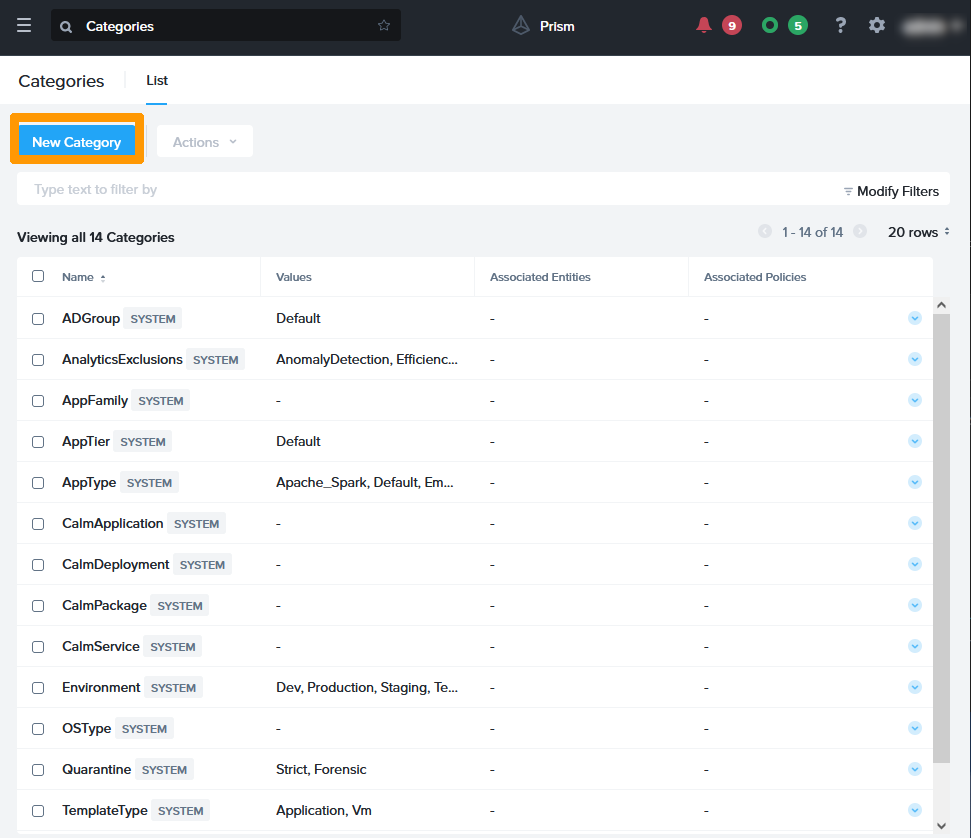Click the help question mark icon
The image size is (971, 838).
841,26
